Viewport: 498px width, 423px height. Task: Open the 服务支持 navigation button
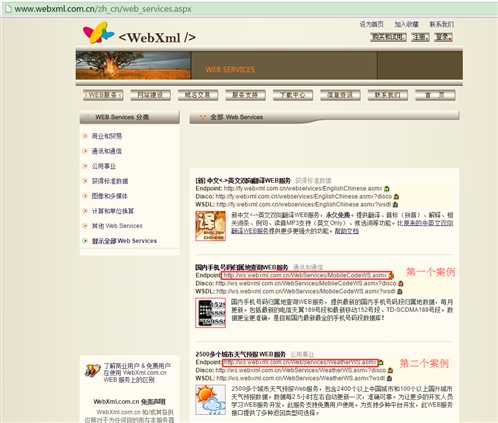pyautogui.click(x=245, y=95)
